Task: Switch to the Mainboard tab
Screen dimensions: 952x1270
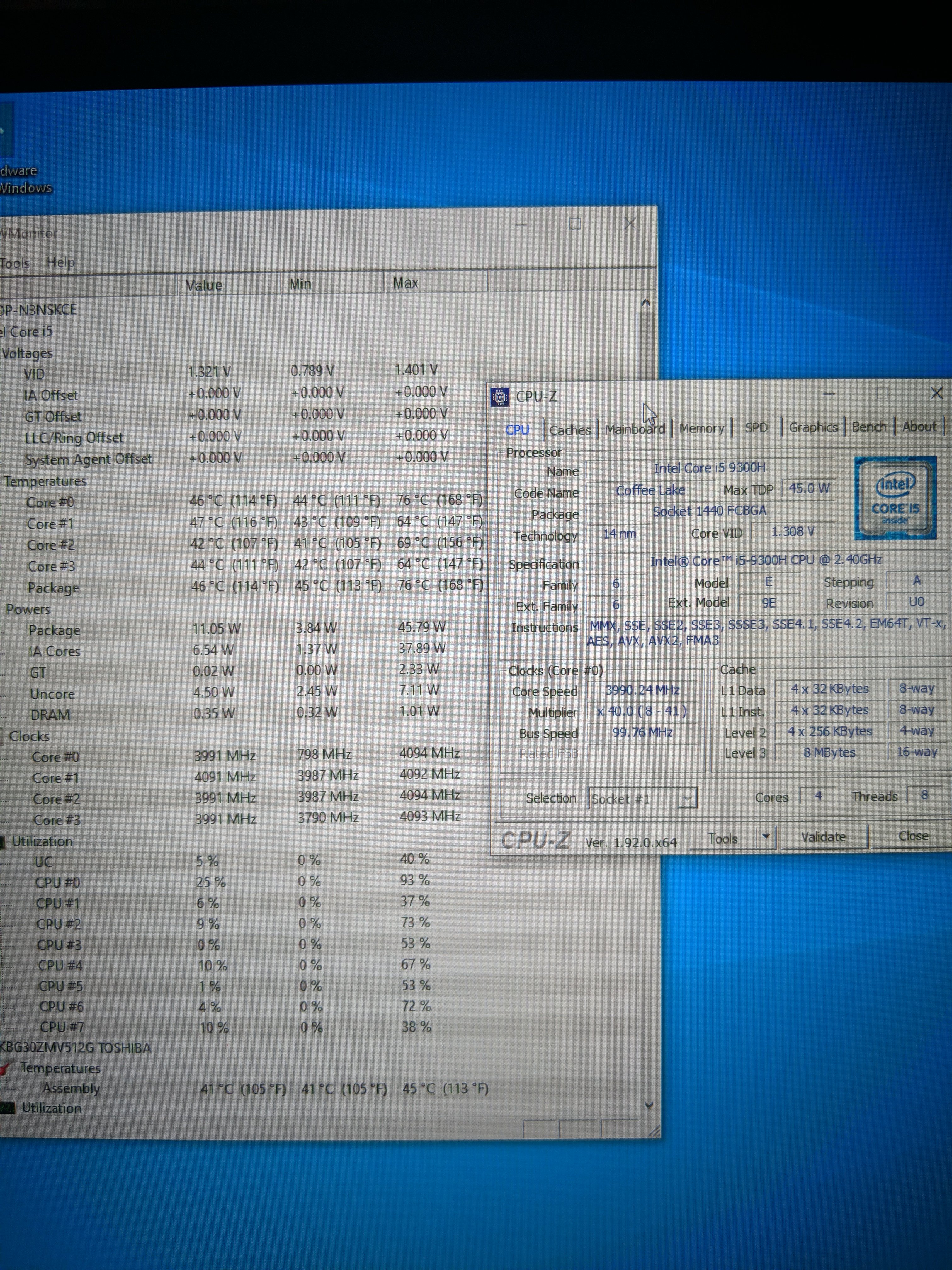Action: pos(634,429)
